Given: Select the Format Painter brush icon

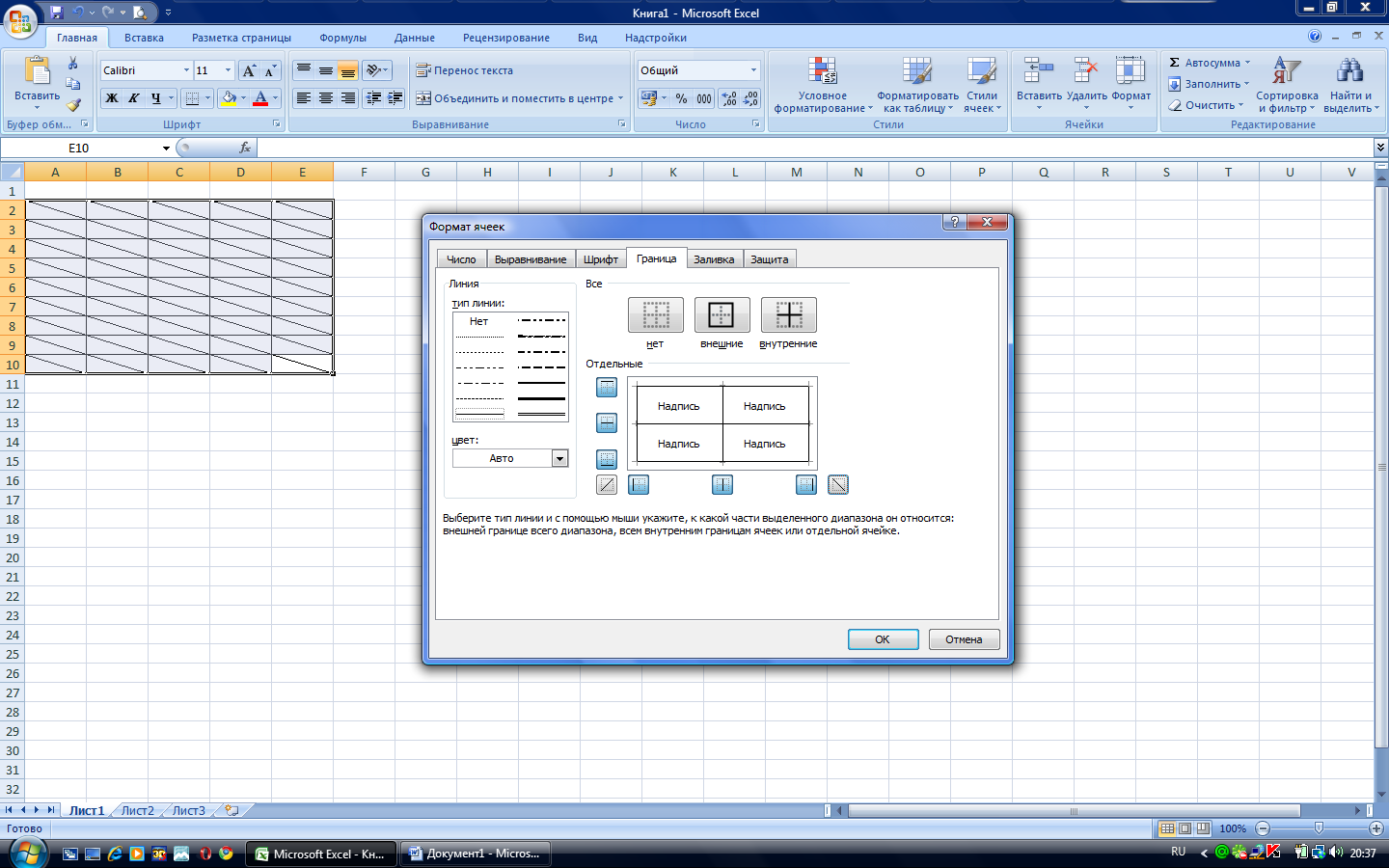Looking at the screenshot, I should 73,104.
